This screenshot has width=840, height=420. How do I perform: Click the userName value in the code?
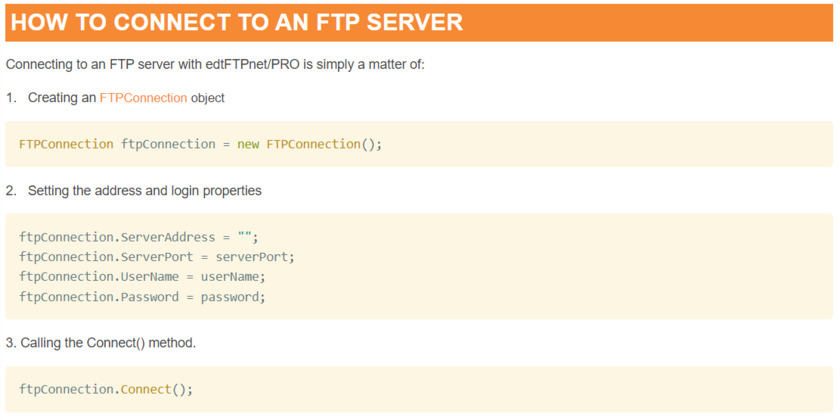[x=230, y=277]
